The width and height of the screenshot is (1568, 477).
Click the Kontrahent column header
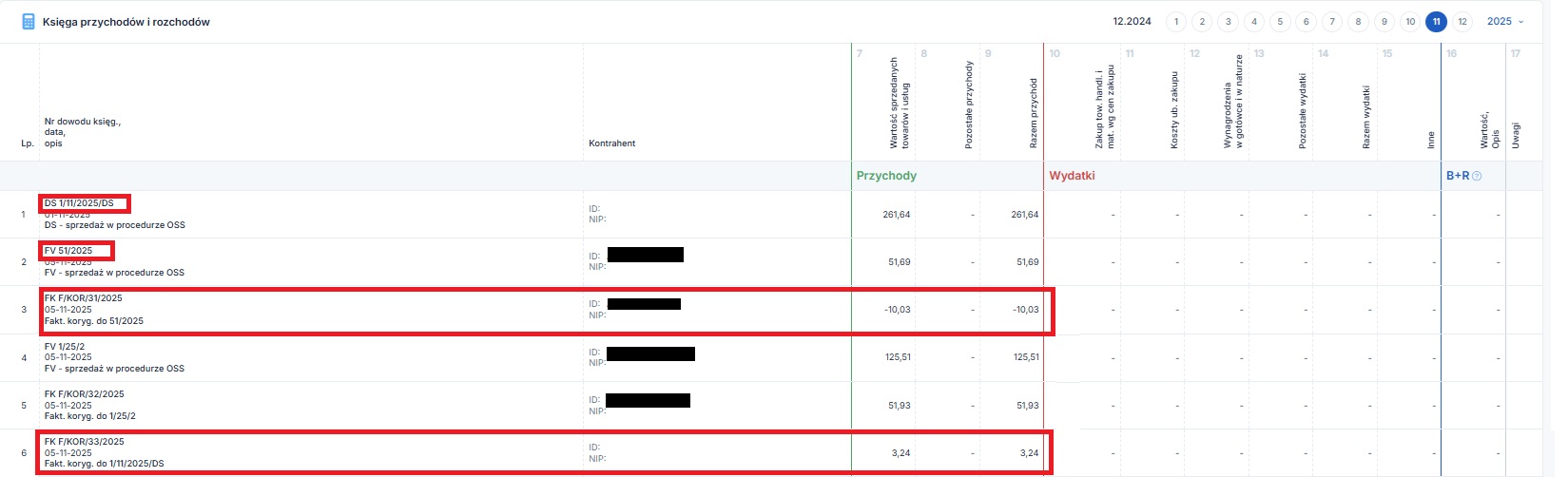point(612,143)
